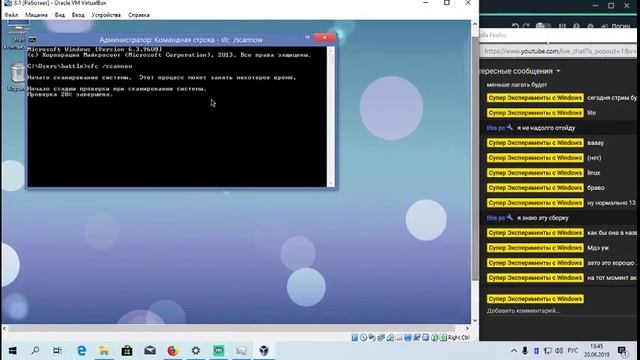Click the undo arrow in the right window toolbar
The height and width of the screenshot is (360, 640).
tap(515, 26)
